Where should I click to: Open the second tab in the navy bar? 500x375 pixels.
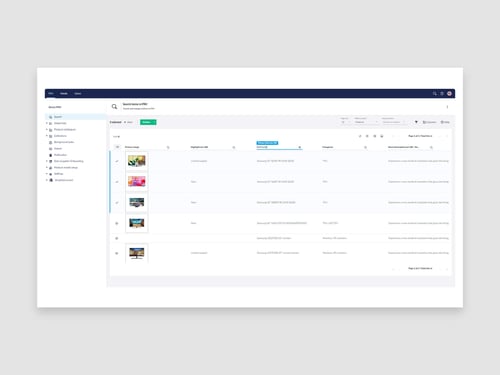(x=64, y=94)
